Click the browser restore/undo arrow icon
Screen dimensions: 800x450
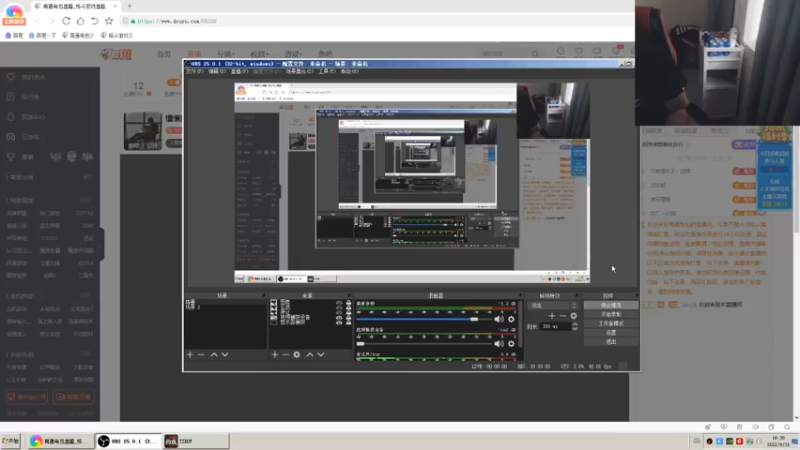point(94,21)
